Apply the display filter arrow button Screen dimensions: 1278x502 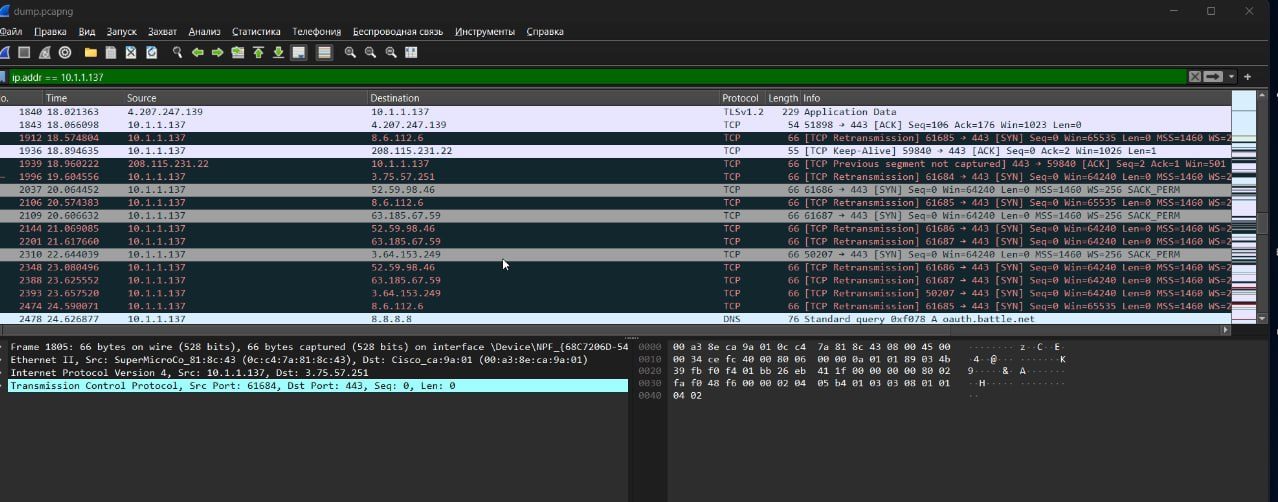tap(1213, 76)
